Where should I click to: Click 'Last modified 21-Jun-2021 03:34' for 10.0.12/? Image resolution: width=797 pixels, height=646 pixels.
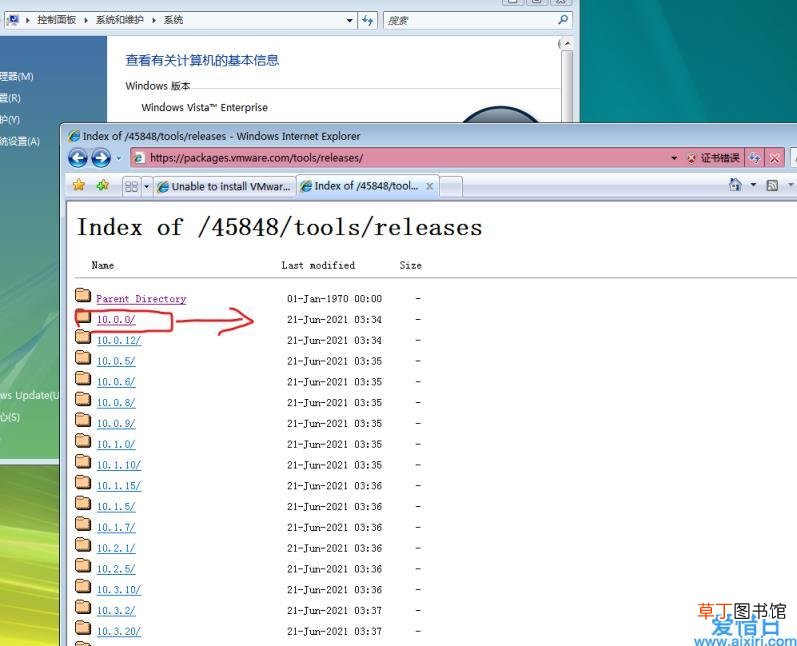click(334, 341)
